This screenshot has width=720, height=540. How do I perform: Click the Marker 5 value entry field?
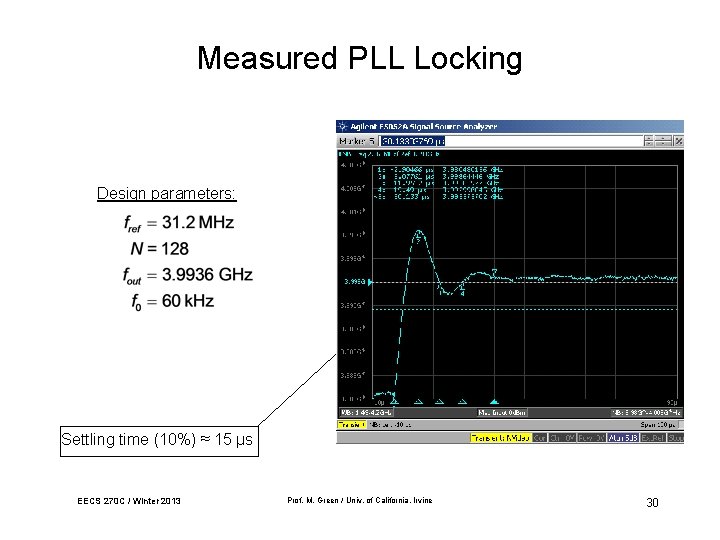pos(511,141)
